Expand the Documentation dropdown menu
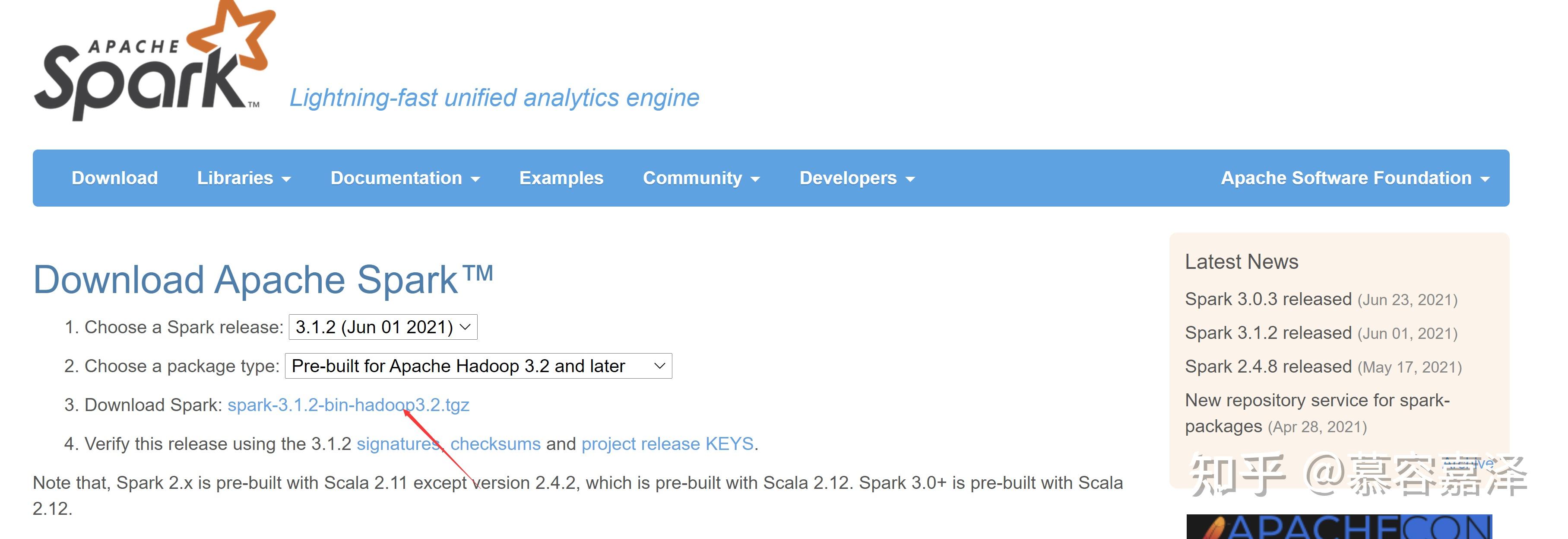 coord(405,178)
